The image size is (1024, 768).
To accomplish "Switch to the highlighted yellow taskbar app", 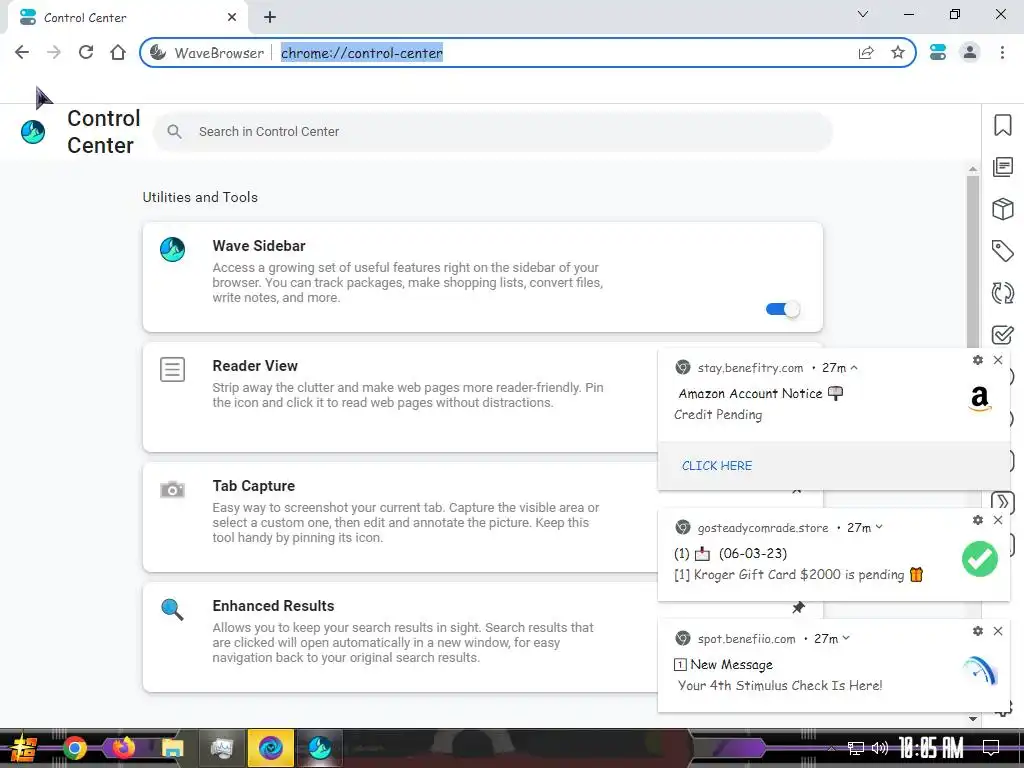I will point(270,748).
